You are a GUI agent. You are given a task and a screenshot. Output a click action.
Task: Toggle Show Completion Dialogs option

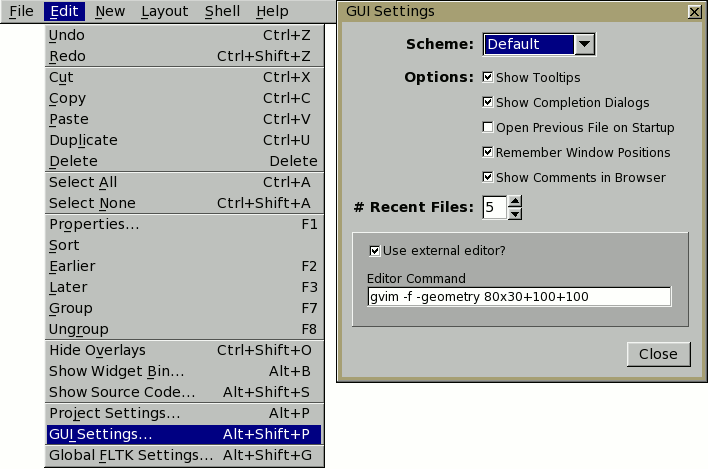coord(488,102)
